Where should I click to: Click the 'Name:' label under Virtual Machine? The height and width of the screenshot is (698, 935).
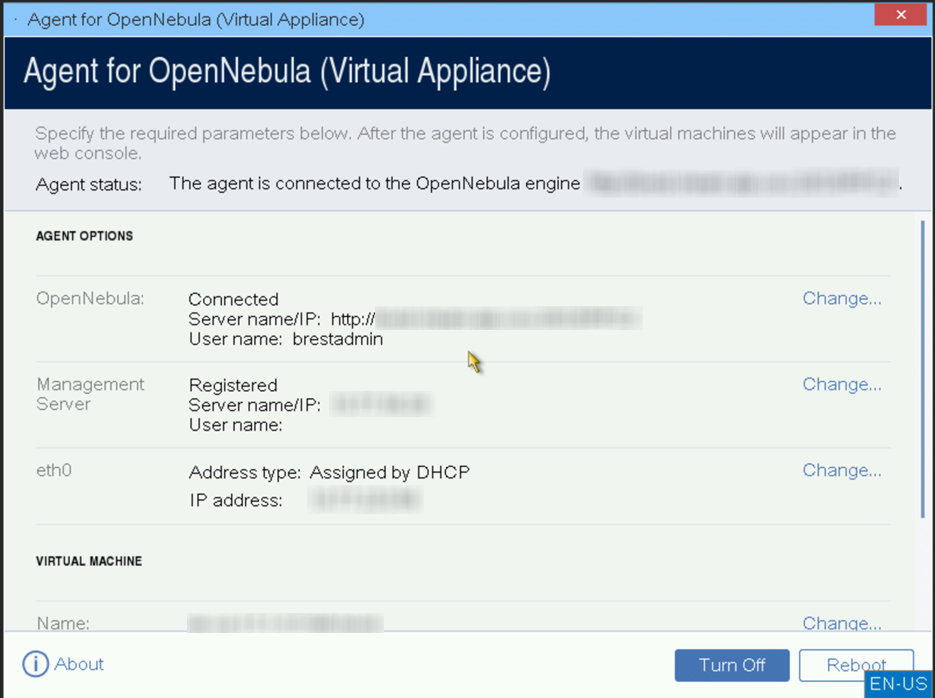coord(63,623)
